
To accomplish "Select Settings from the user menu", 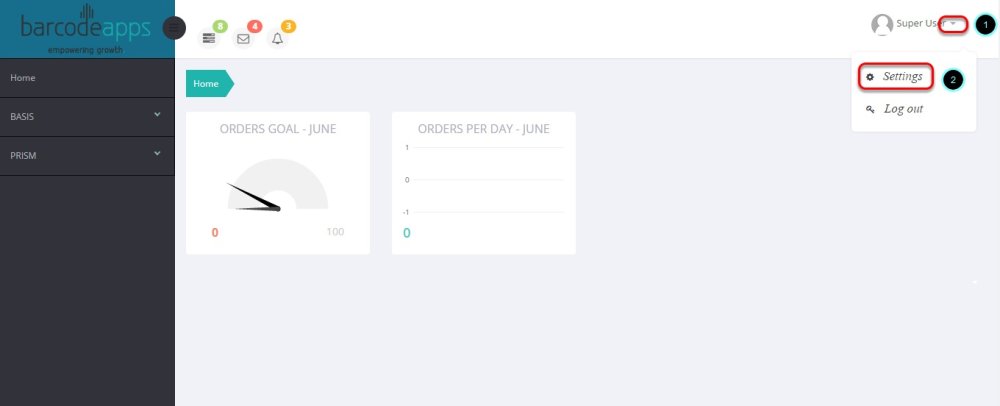I will (902, 77).
